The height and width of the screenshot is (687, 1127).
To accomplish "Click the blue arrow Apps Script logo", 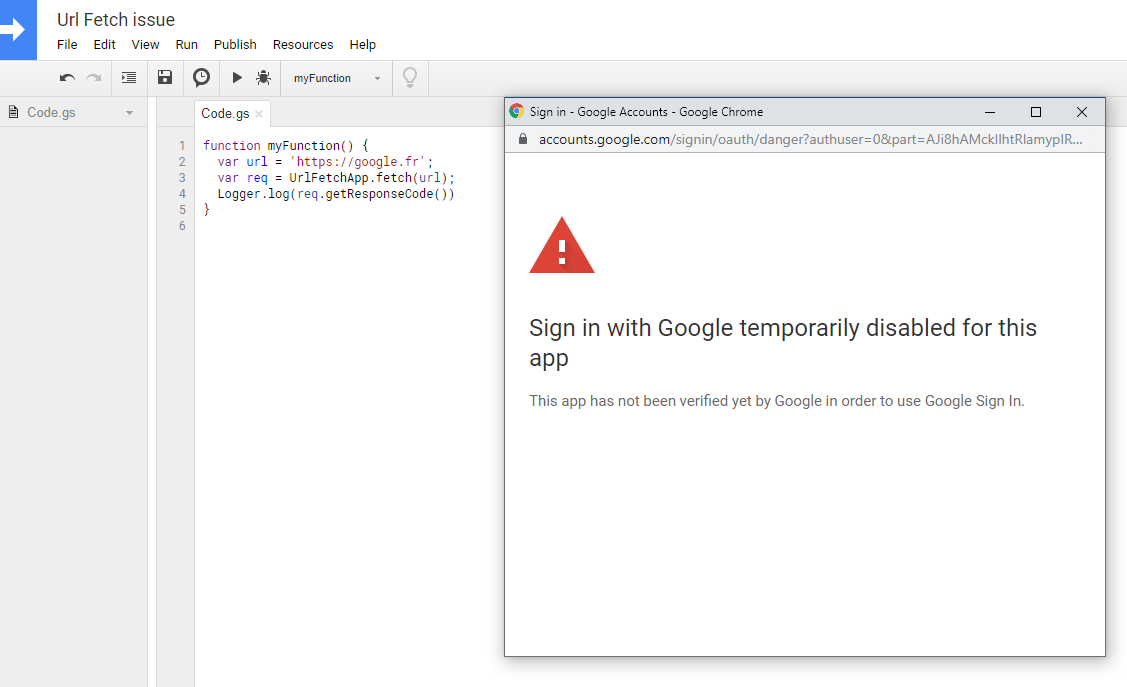I will (18, 30).
